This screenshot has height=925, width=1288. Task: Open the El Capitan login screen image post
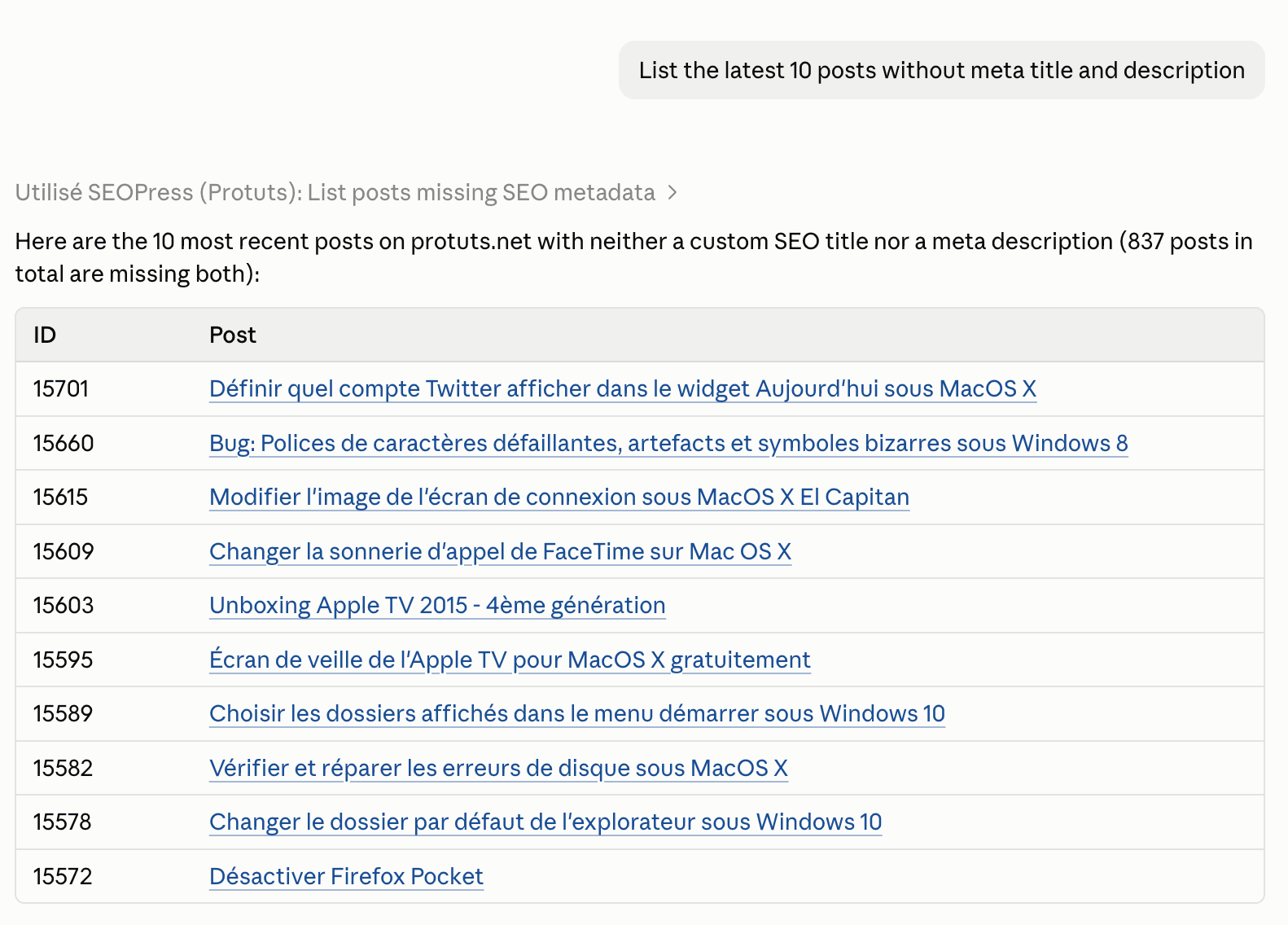point(559,498)
